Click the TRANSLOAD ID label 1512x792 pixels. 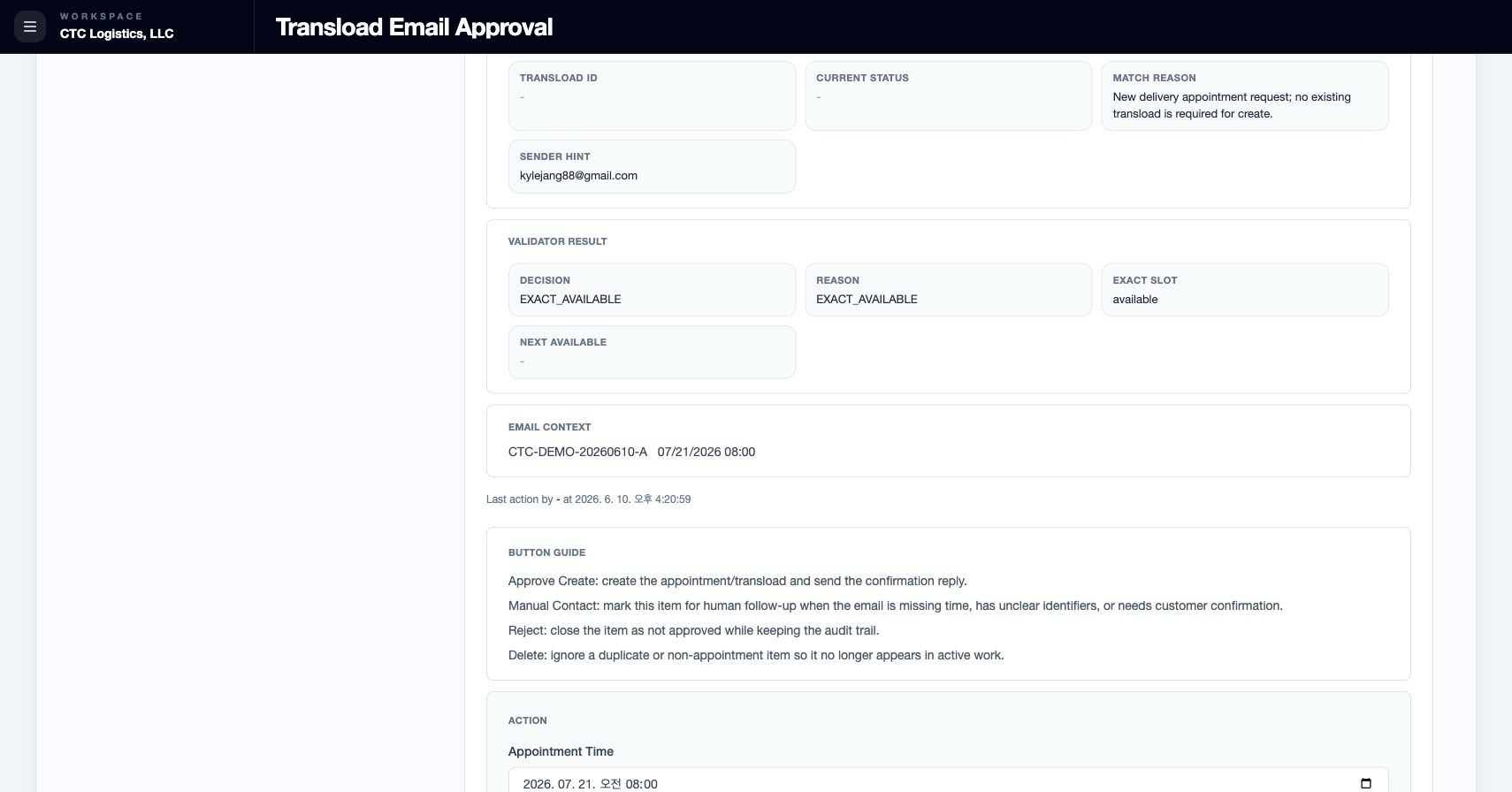point(559,78)
